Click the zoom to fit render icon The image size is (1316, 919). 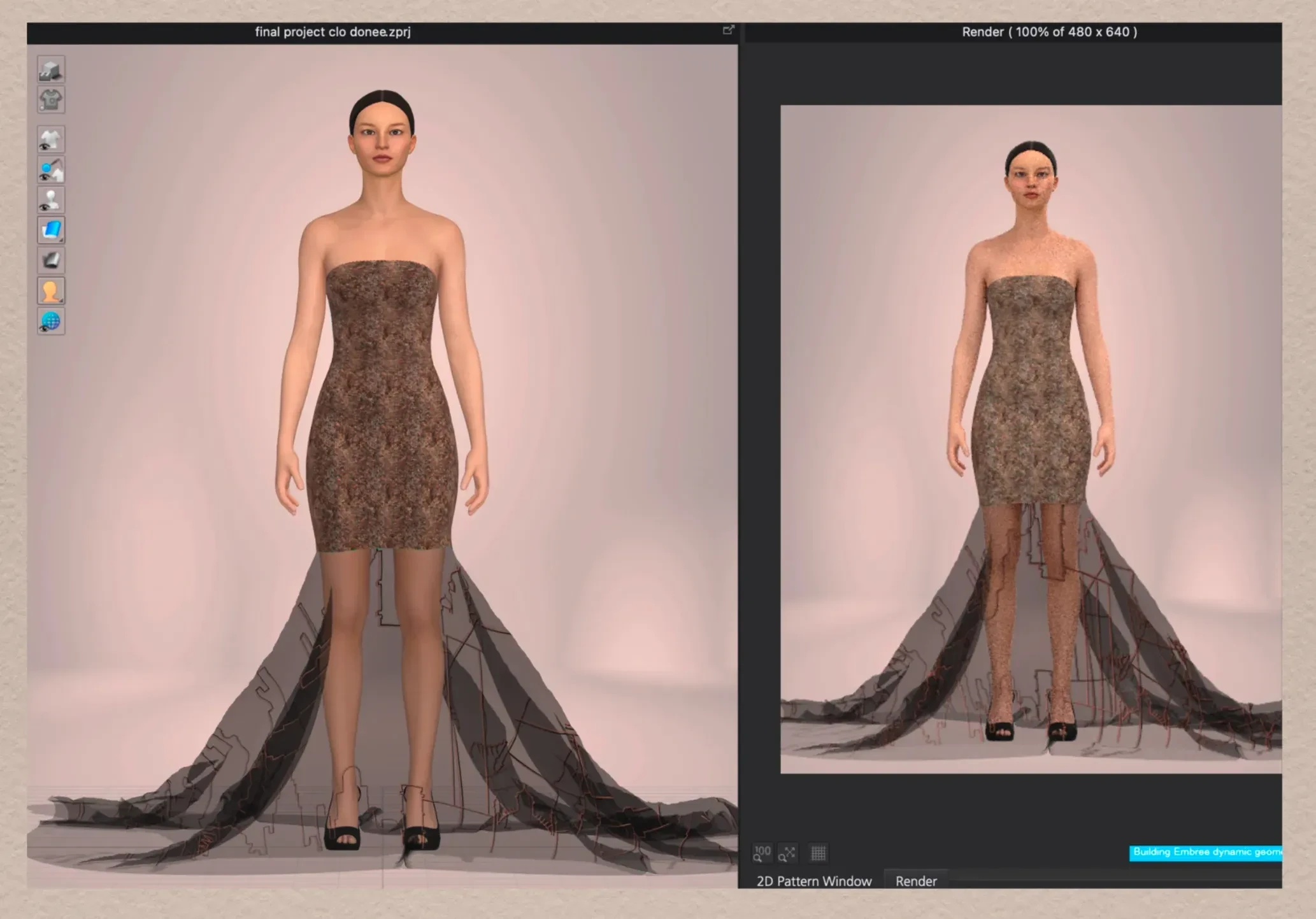[787, 853]
